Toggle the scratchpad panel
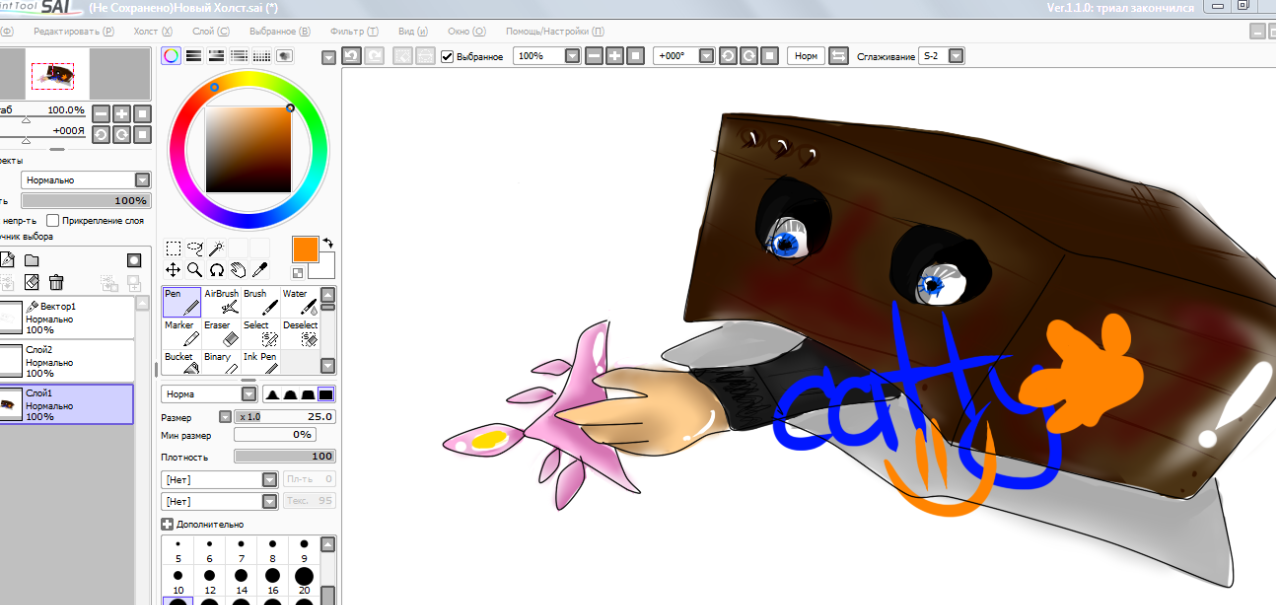This screenshot has width=1276, height=605. tap(284, 56)
